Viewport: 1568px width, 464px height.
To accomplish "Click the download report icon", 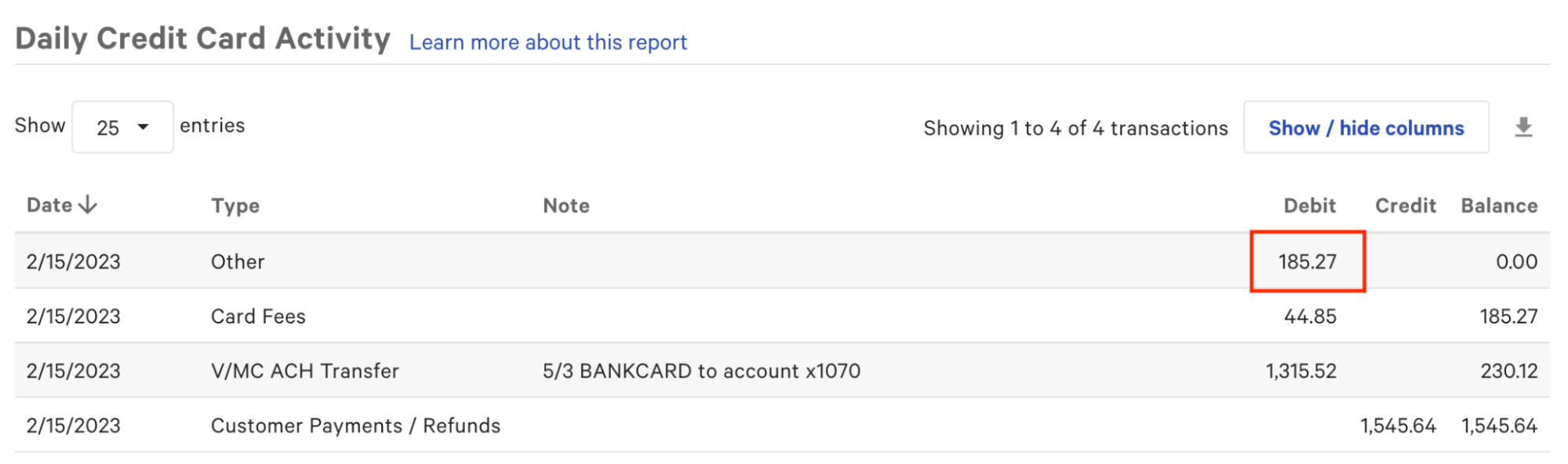I will pyautogui.click(x=1523, y=127).
